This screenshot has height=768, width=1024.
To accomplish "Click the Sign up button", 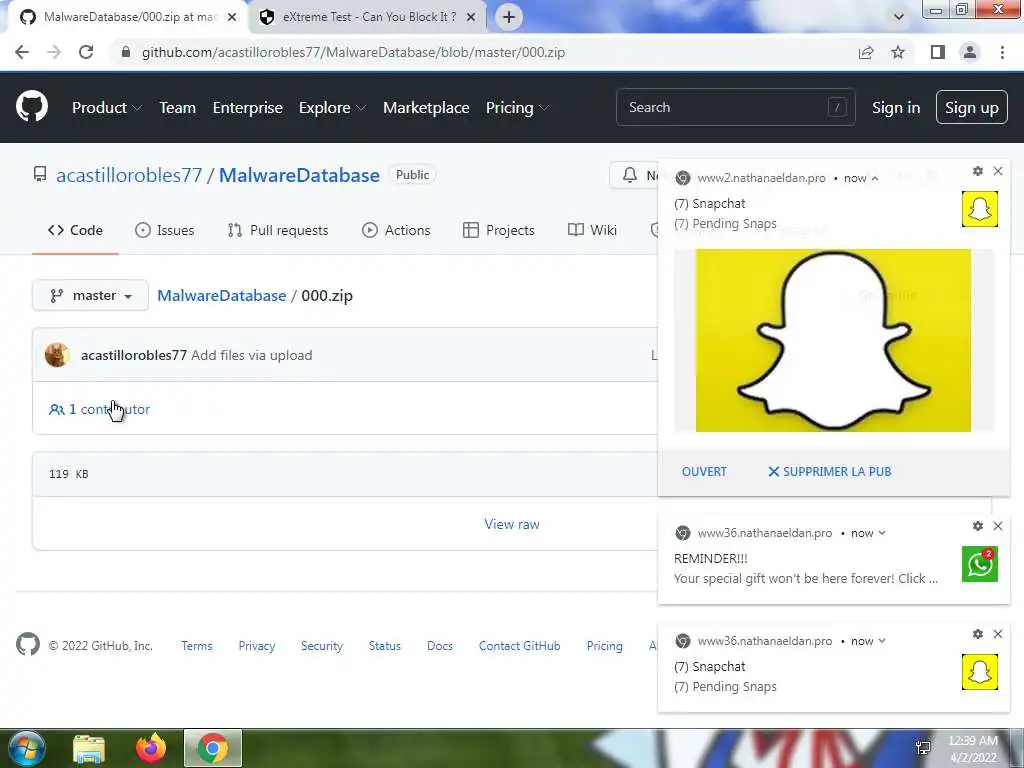I will pos(972,108).
